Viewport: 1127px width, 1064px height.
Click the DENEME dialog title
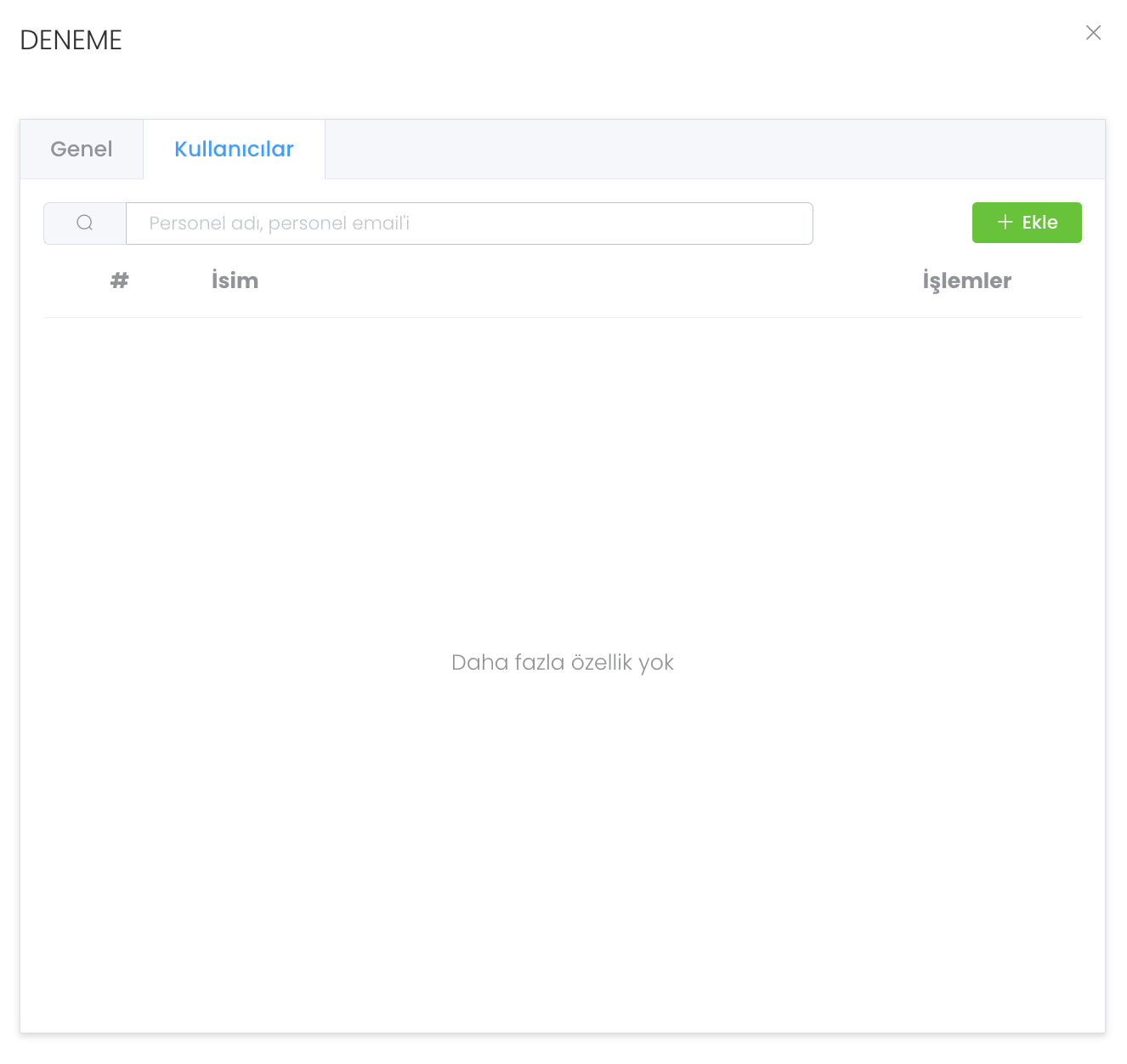(x=71, y=40)
